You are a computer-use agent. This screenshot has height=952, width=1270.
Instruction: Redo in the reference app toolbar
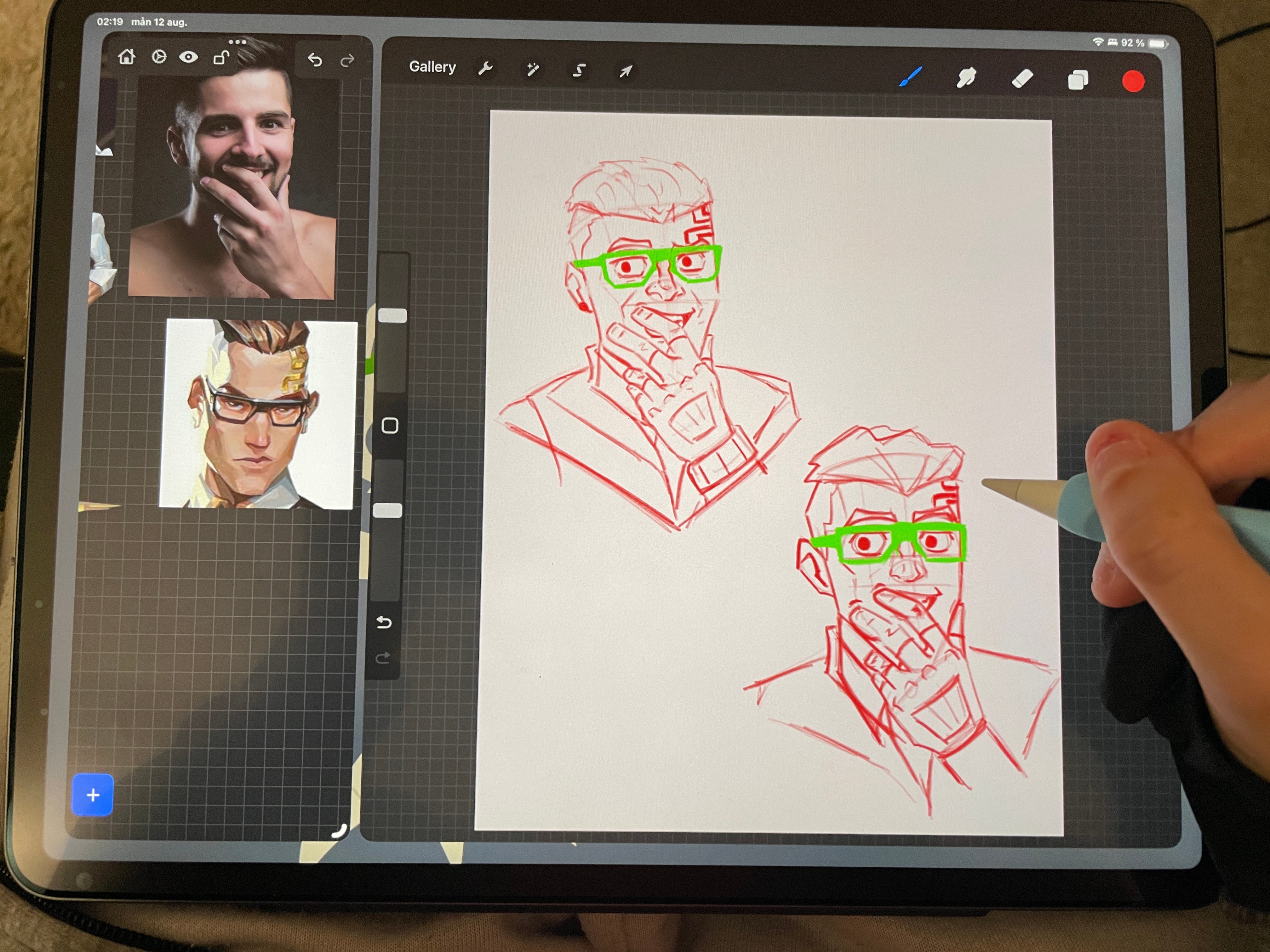point(347,60)
